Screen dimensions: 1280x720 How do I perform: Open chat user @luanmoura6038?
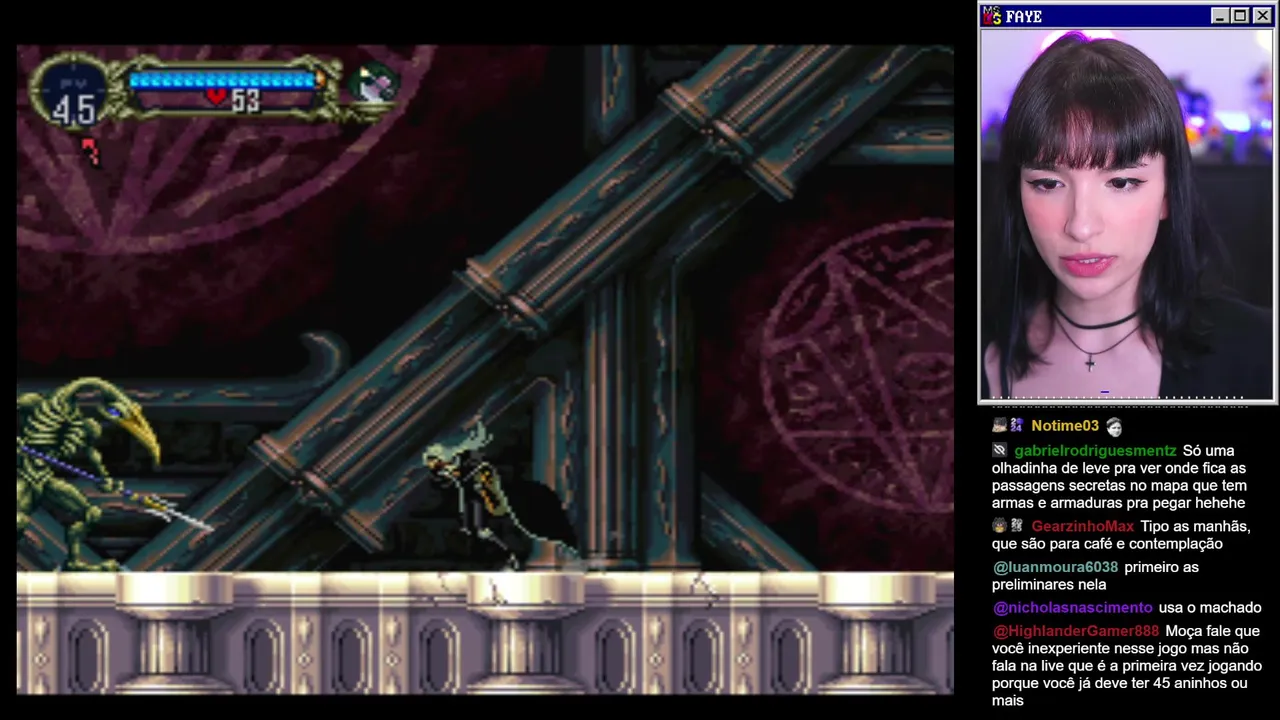1056,567
